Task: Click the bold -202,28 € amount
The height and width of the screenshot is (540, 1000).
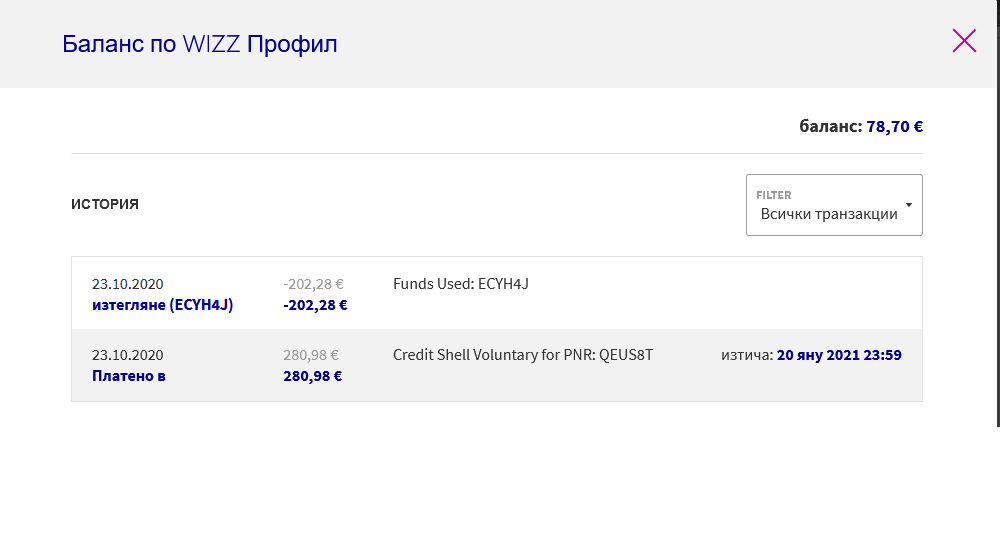Action: 315,305
